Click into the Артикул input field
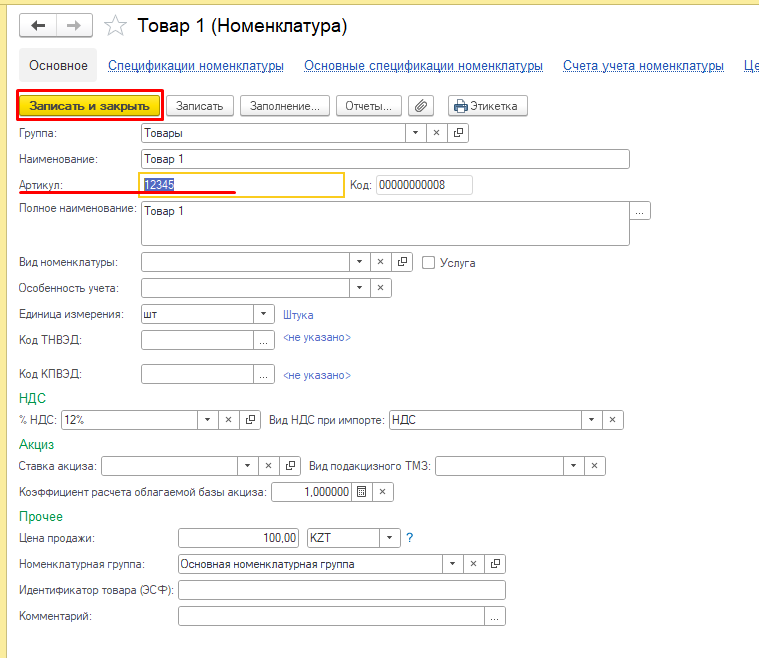 pyautogui.click(x=242, y=185)
